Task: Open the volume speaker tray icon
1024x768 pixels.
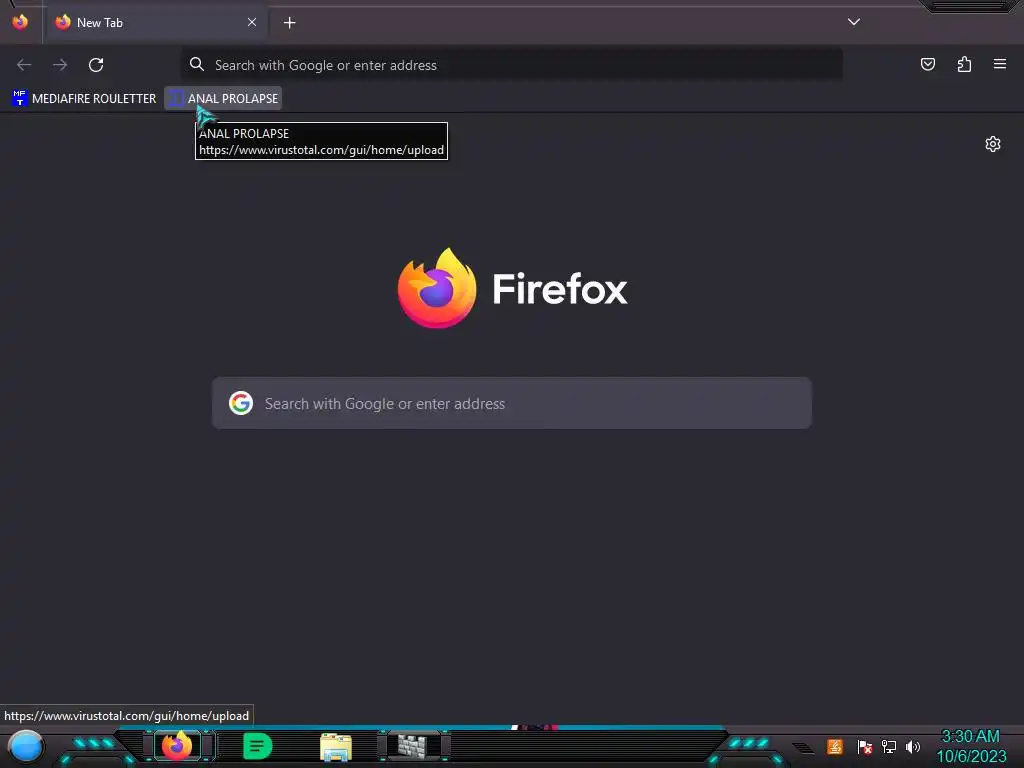Action: pyautogui.click(x=912, y=746)
